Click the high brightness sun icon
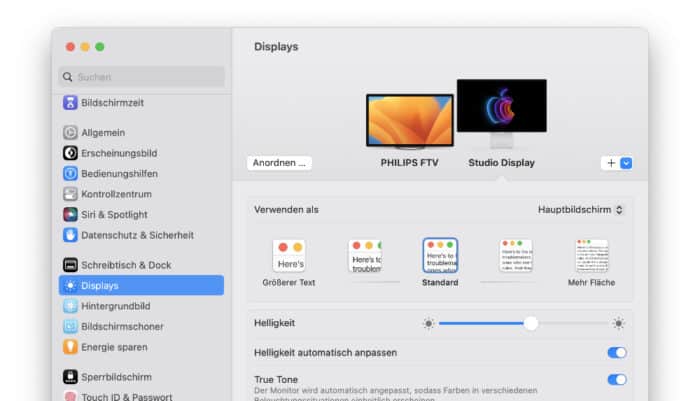 (618, 323)
